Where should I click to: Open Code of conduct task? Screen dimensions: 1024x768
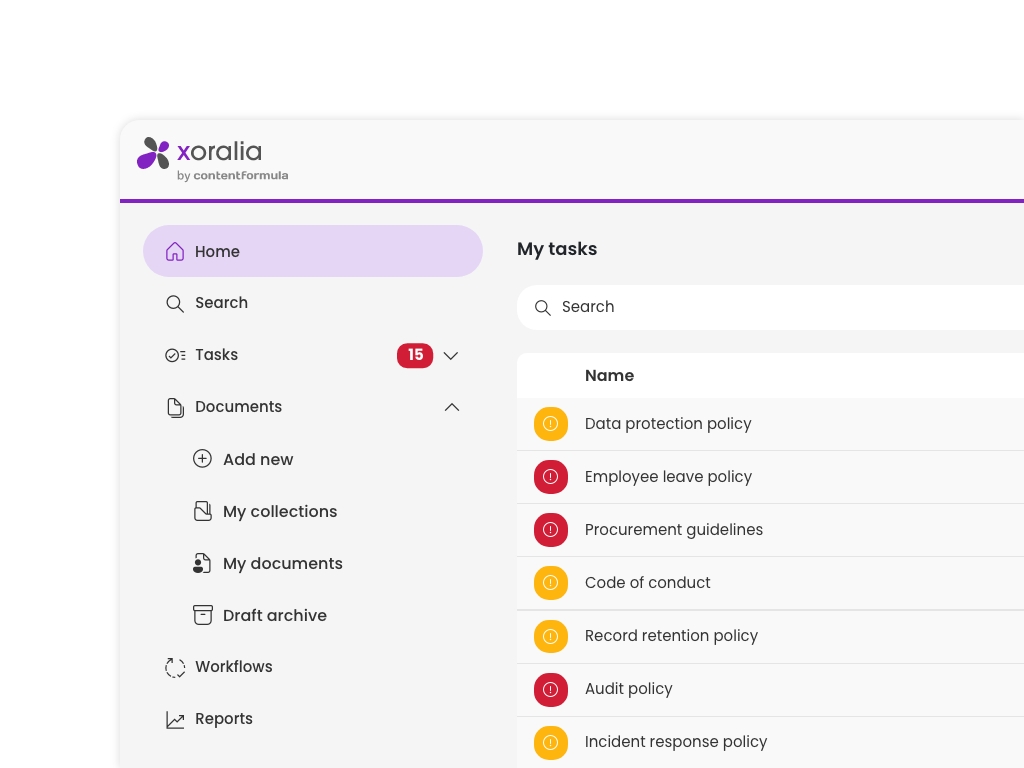pyautogui.click(x=647, y=583)
